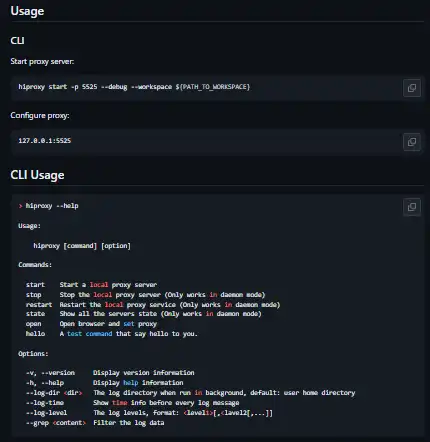Click the 'Usage:' label in help output
430x442 pixels.
point(29,226)
